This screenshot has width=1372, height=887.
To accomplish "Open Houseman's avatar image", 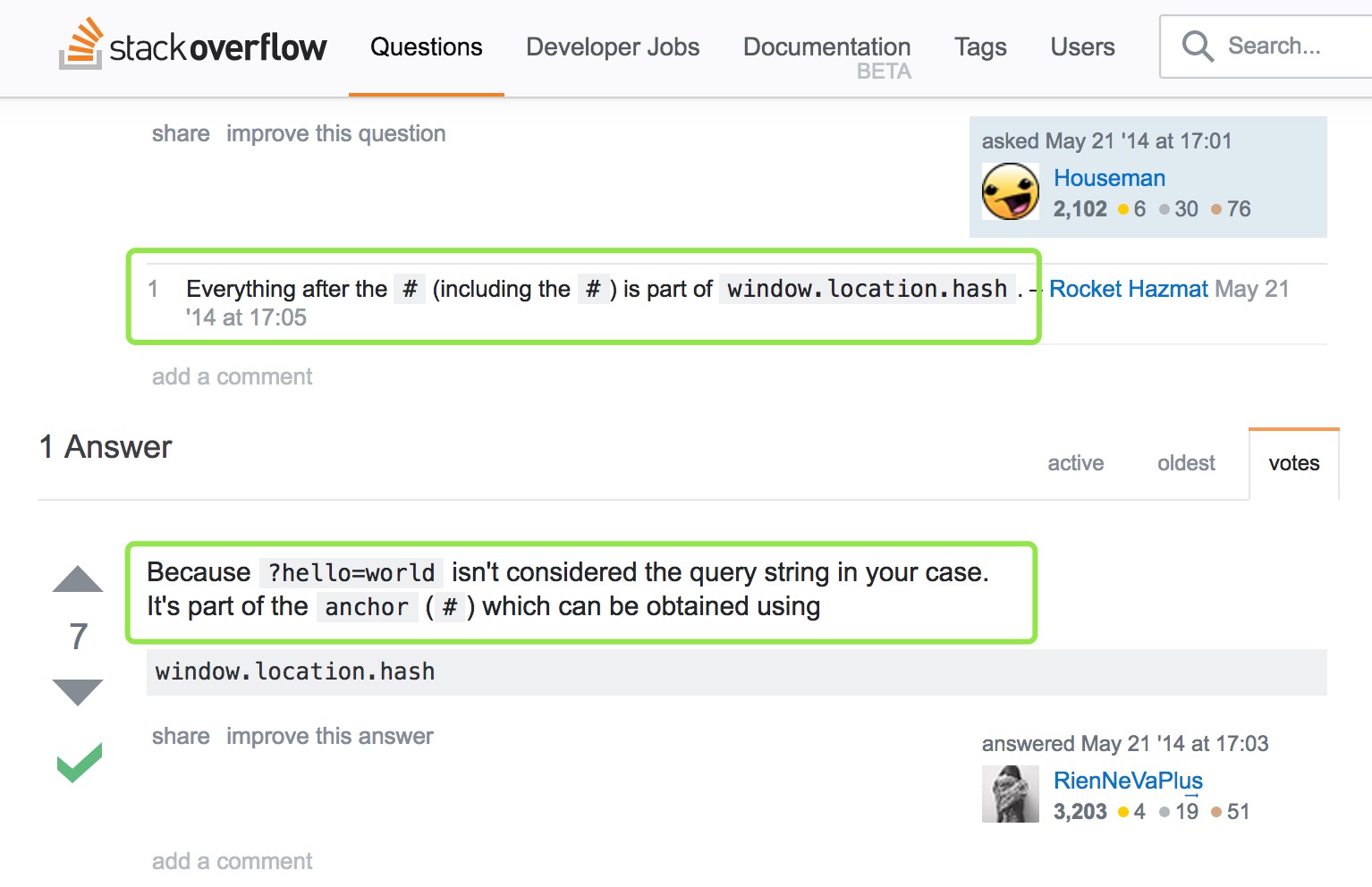I will (x=1011, y=191).
